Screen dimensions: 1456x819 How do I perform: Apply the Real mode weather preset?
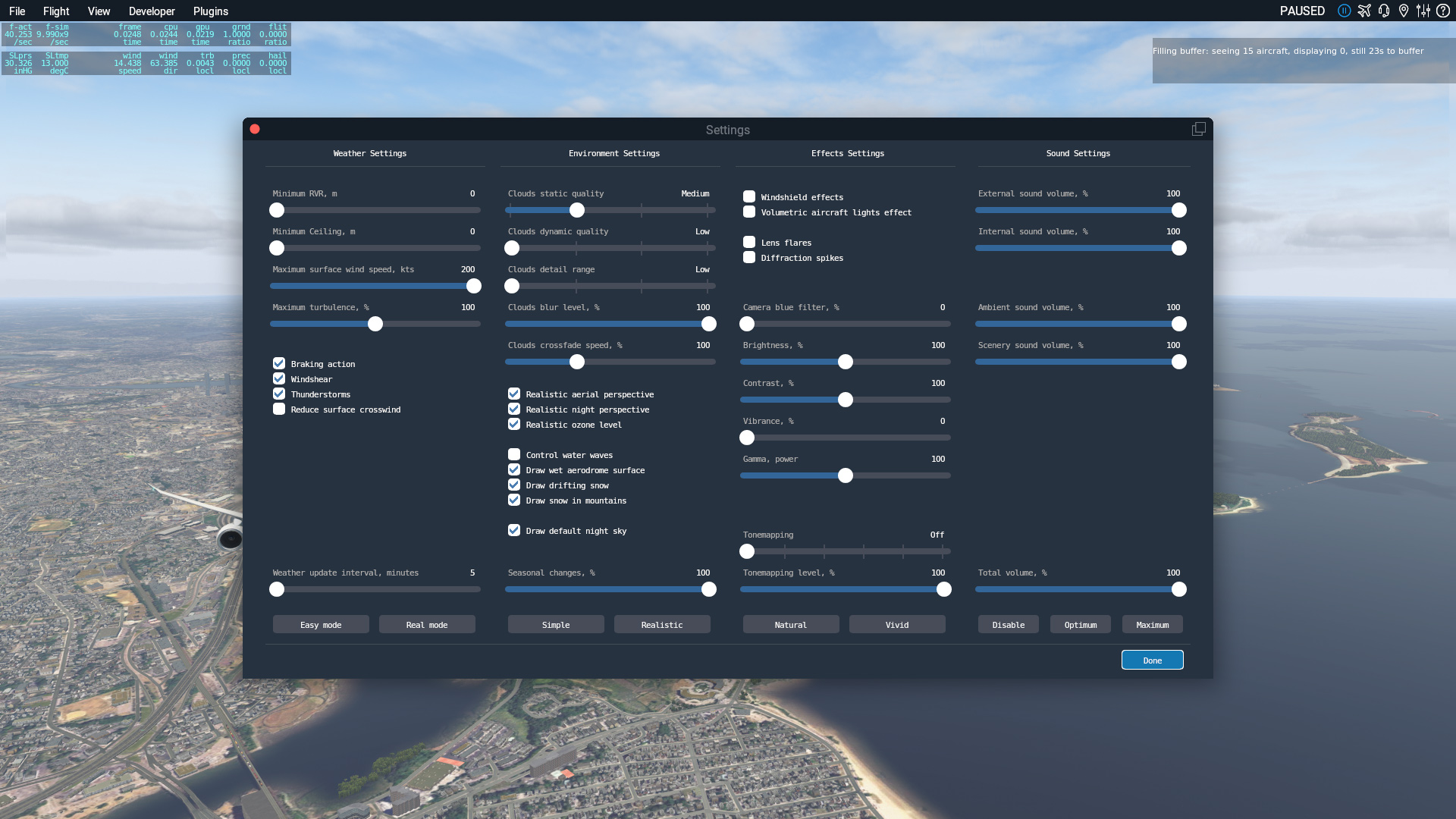point(427,624)
